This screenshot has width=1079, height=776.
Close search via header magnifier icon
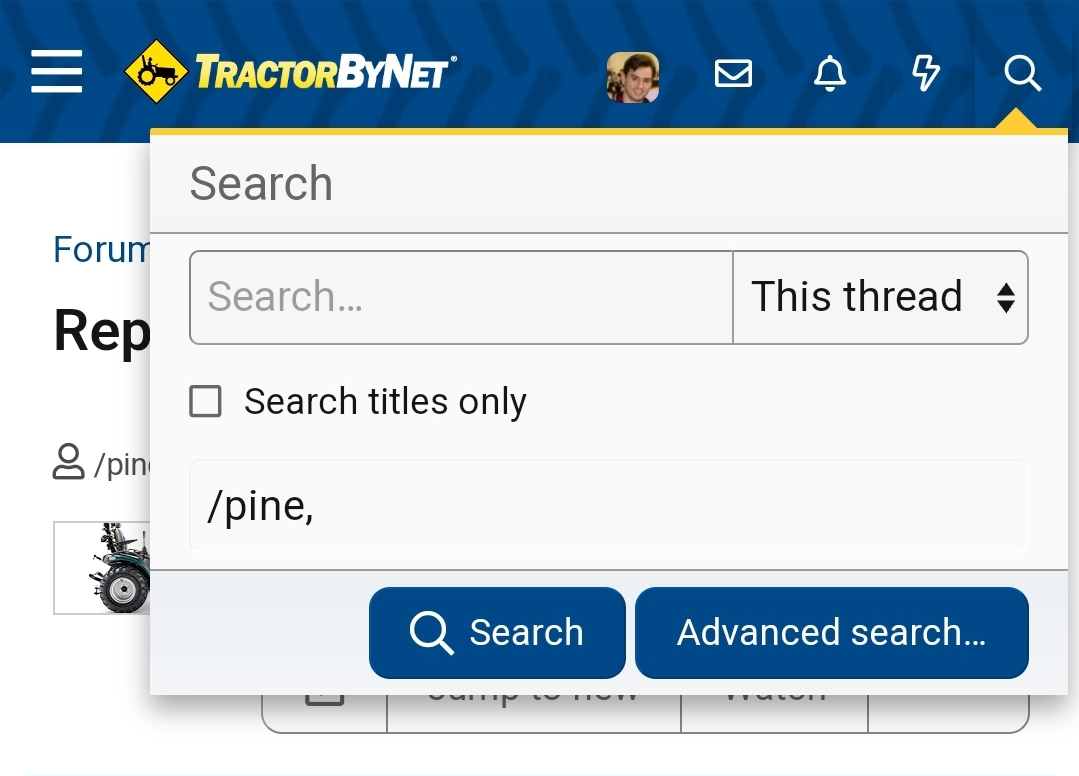[x=1022, y=73]
